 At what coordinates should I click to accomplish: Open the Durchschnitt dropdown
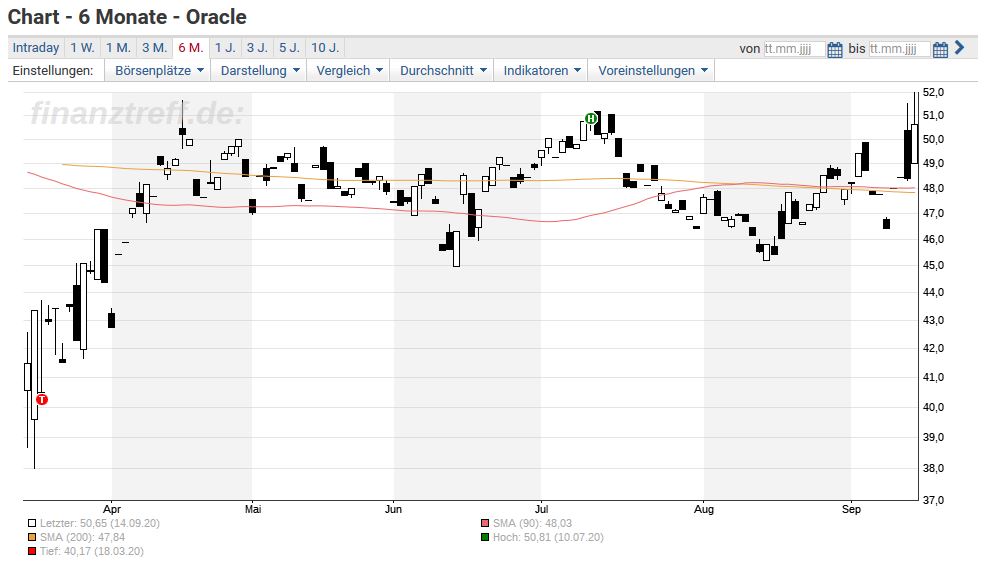[x=443, y=71]
